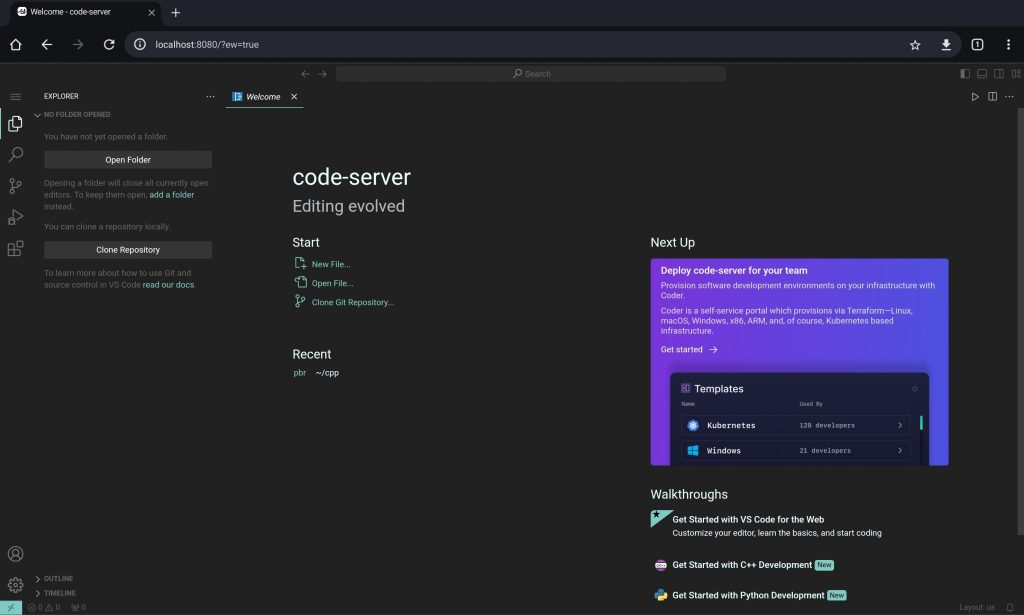Open the Extensions view
Screen dimensions: 1024x615
(x=15, y=249)
